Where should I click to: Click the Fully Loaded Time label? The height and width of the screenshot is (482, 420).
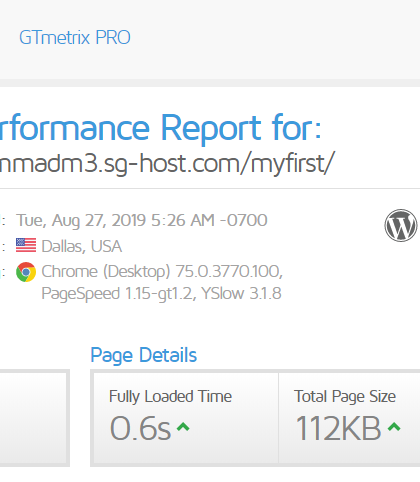click(170, 397)
